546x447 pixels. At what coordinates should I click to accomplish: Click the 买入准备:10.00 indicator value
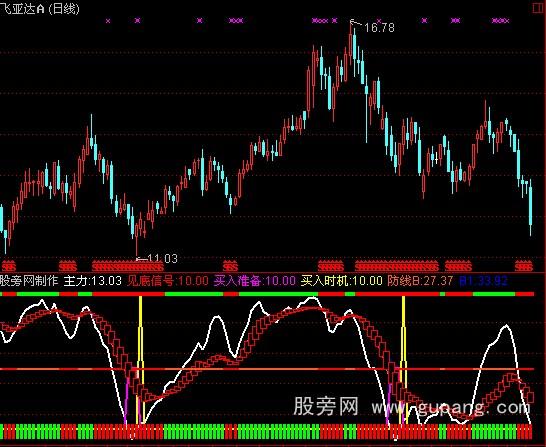coord(255,281)
